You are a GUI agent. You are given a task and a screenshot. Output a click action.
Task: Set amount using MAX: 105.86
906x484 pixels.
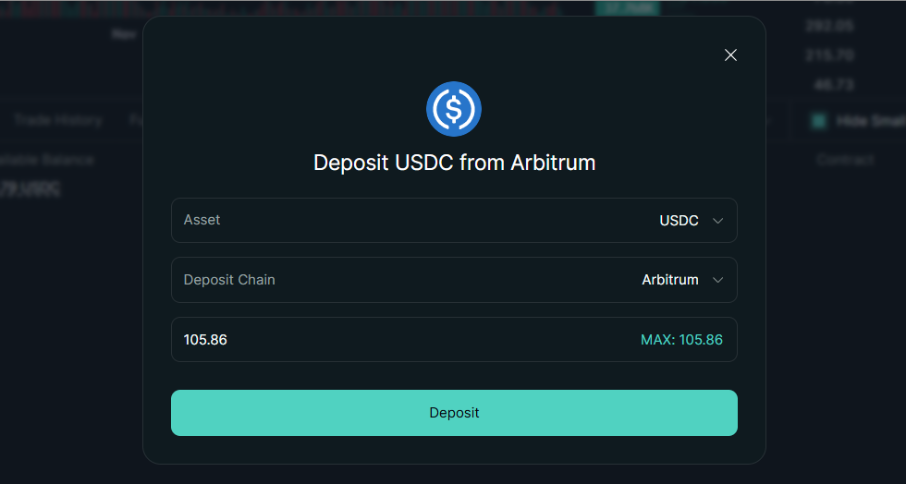point(681,340)
